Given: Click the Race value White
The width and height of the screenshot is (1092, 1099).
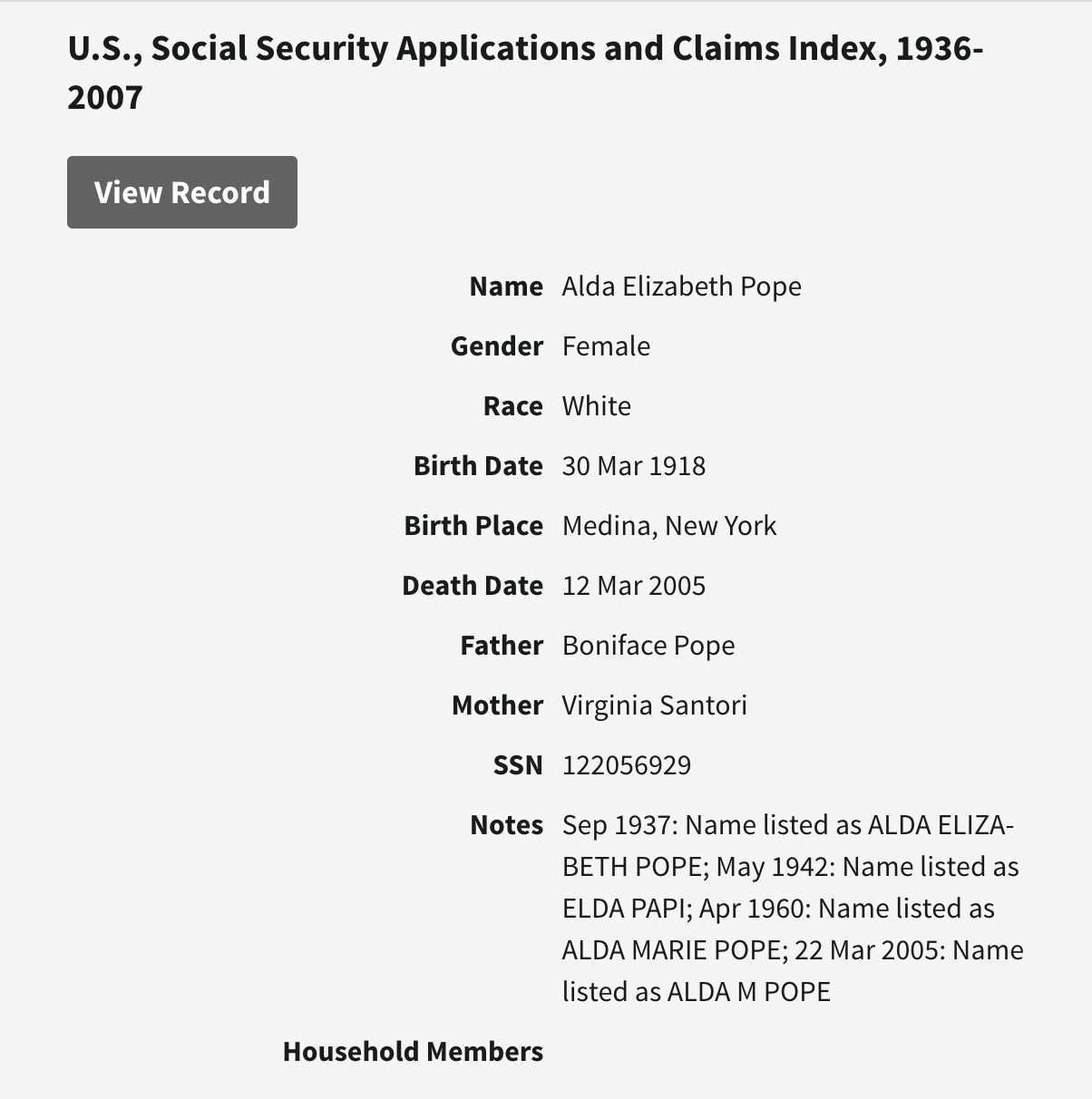Looking at the screenshot, I should pyautogui.click(x=596, y=406).
